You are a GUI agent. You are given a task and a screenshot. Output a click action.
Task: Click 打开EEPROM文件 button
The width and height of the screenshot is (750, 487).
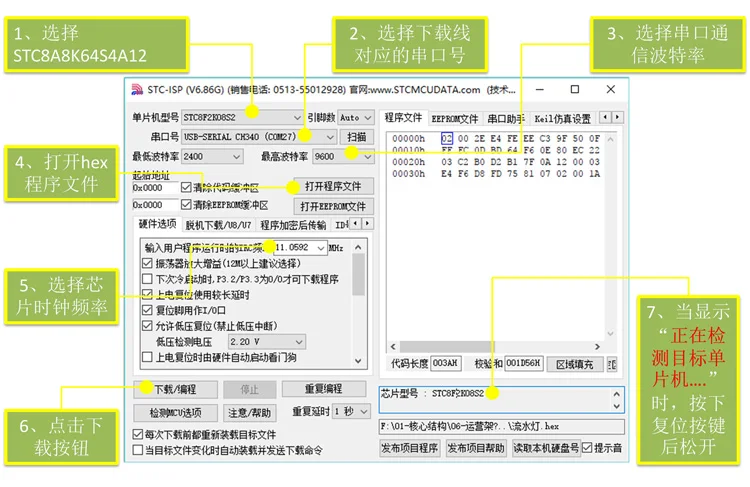click(333, 206)
